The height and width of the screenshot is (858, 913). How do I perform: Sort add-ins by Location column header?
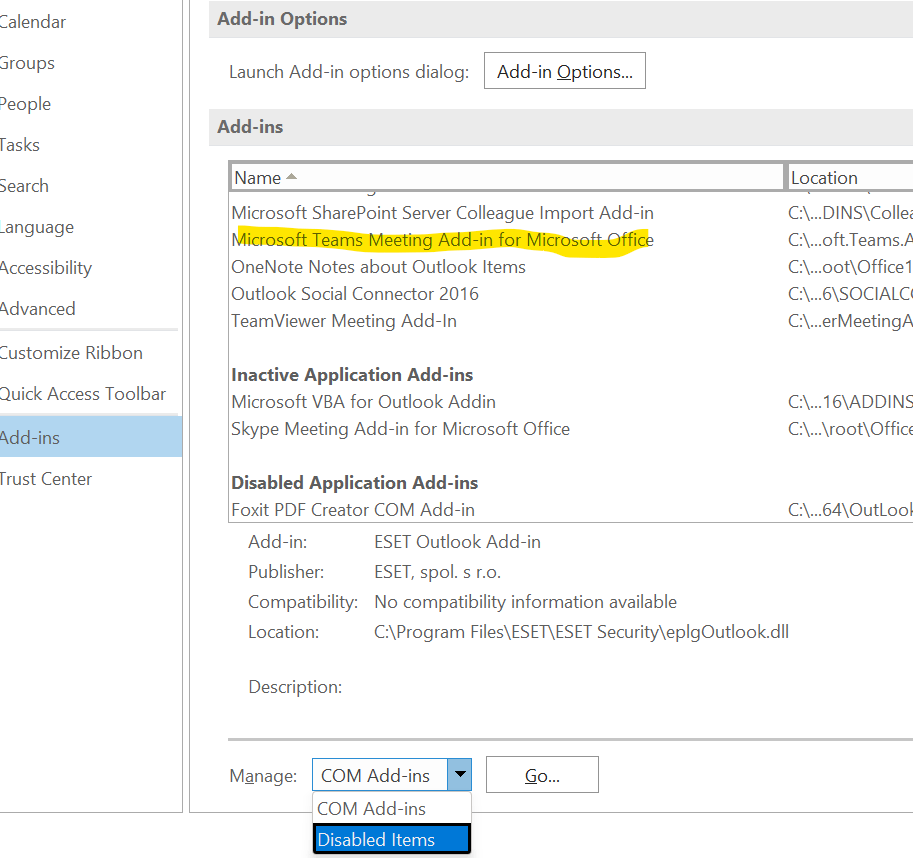[850, 178]
